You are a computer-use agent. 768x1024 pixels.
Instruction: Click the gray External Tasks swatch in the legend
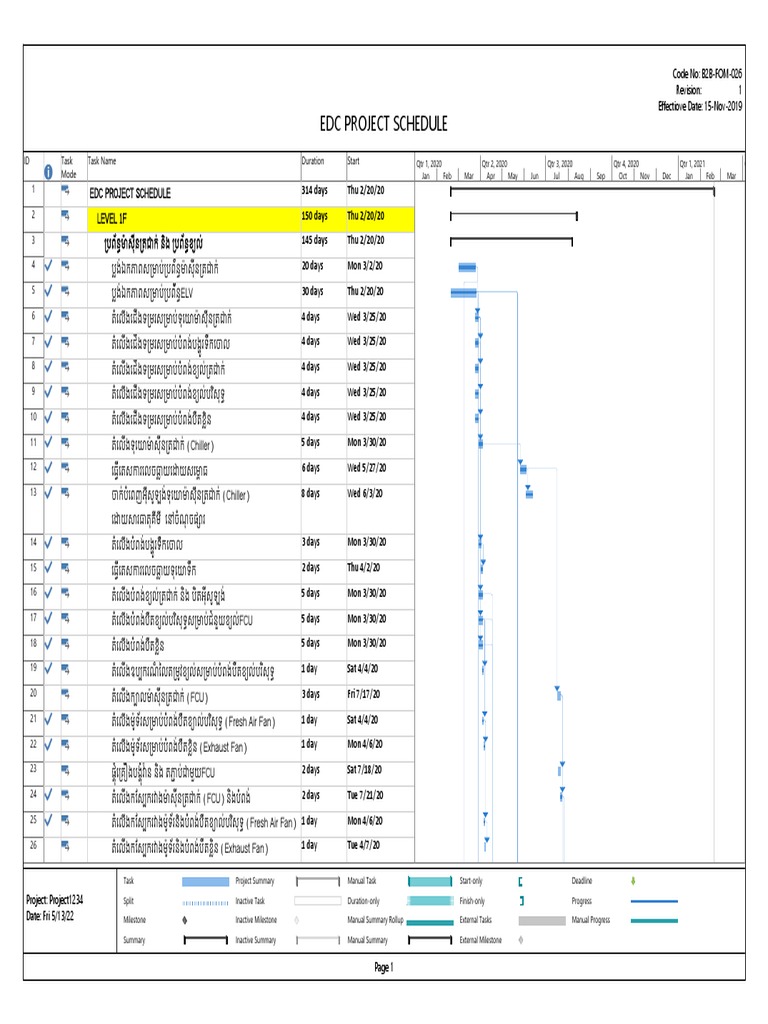pyautogui.click(x=542, y=921)
